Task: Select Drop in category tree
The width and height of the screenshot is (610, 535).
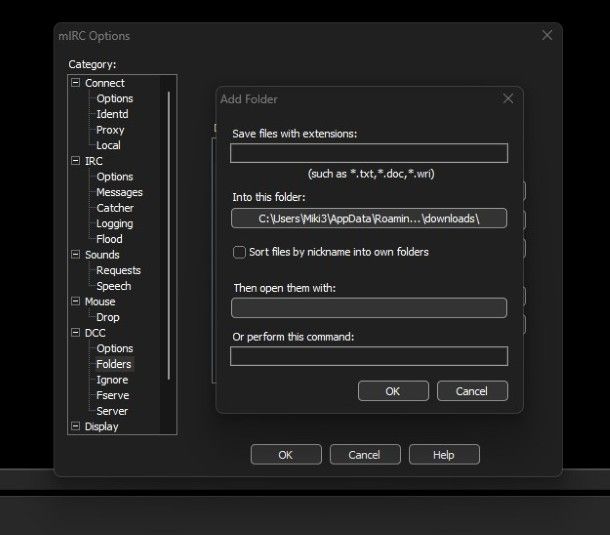Action: click(108, 317)
